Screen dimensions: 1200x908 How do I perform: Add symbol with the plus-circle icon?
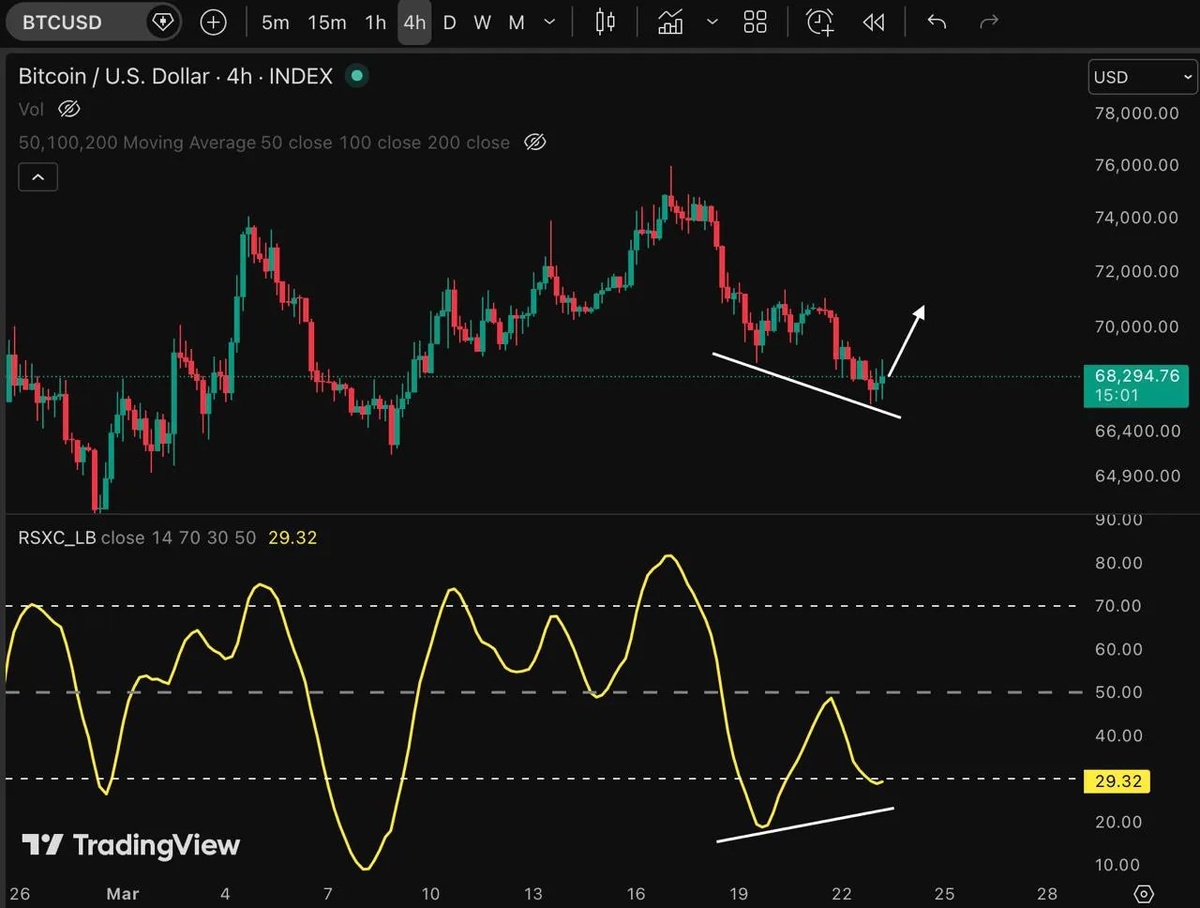213,22
